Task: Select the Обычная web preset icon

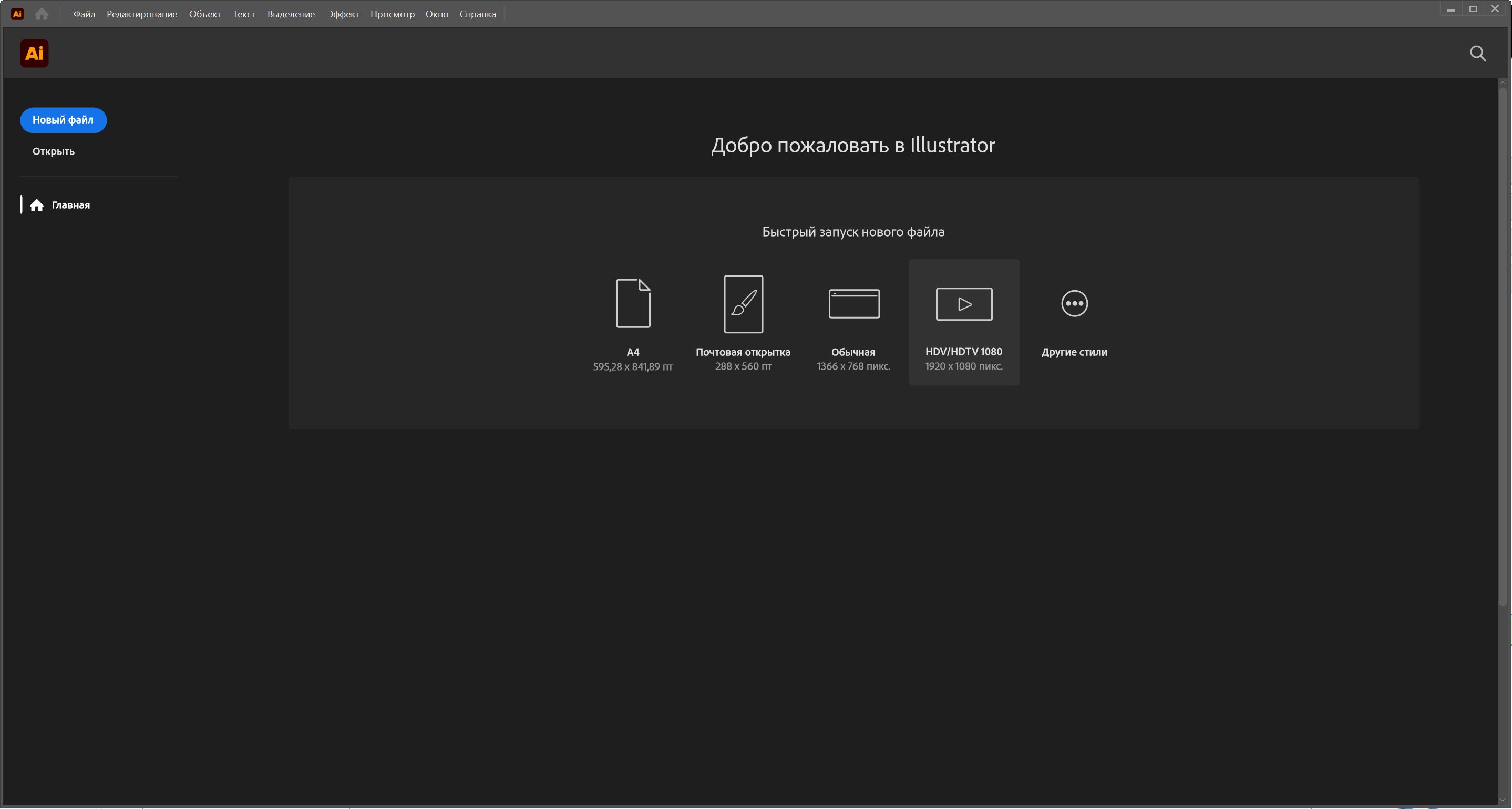Action: pyautogui.click(x=853, y=303)
